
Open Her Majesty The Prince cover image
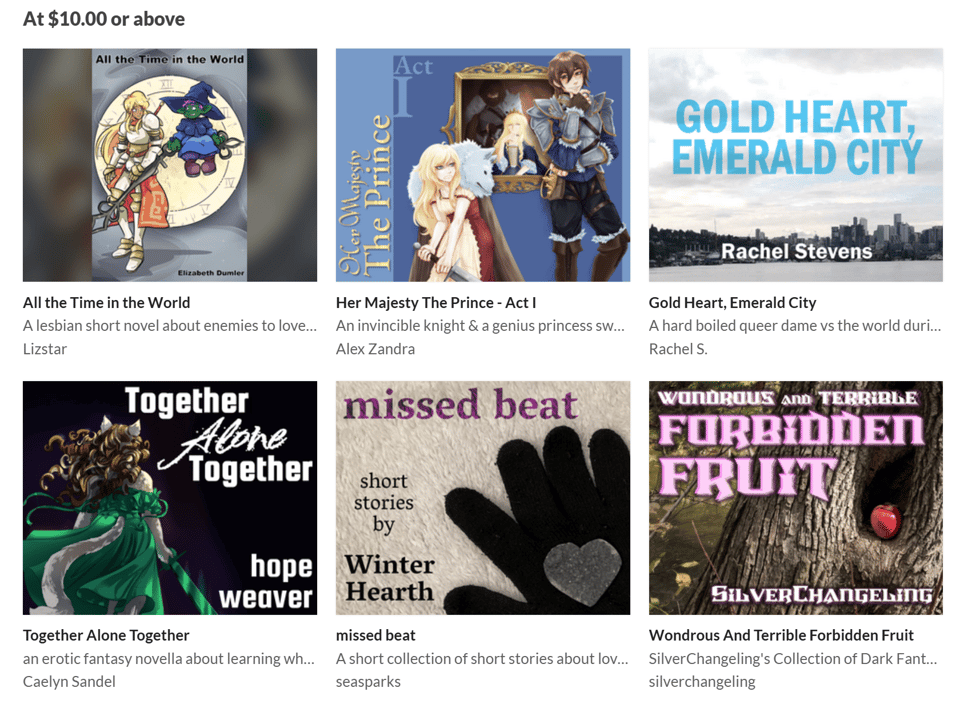tap(482, 165)
